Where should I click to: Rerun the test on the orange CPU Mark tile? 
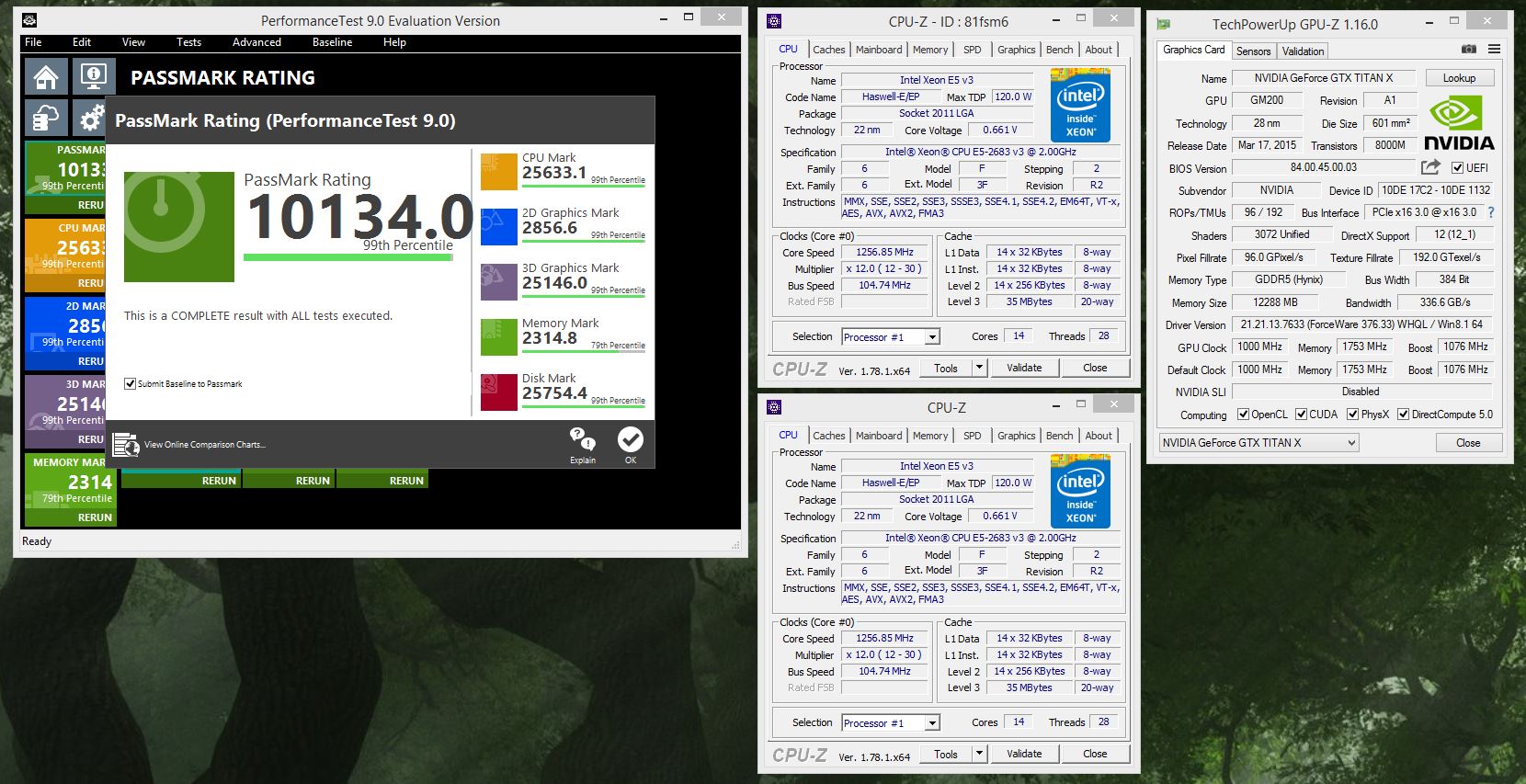click(x=90, y=283)
